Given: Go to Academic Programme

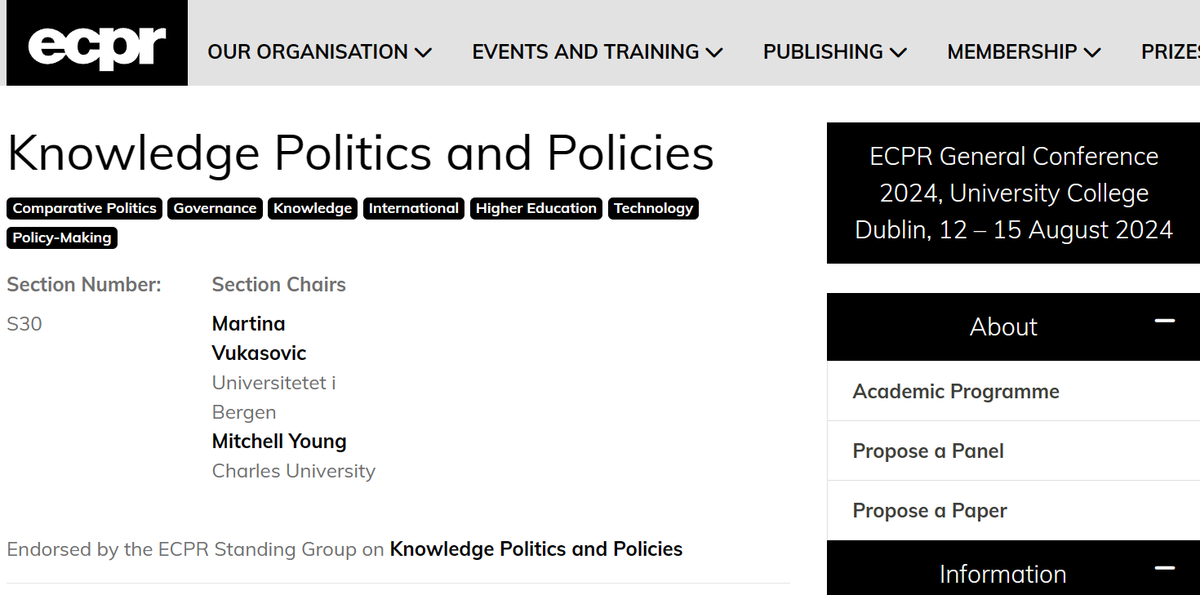Looking at the screenshot, I should (956, 391).
